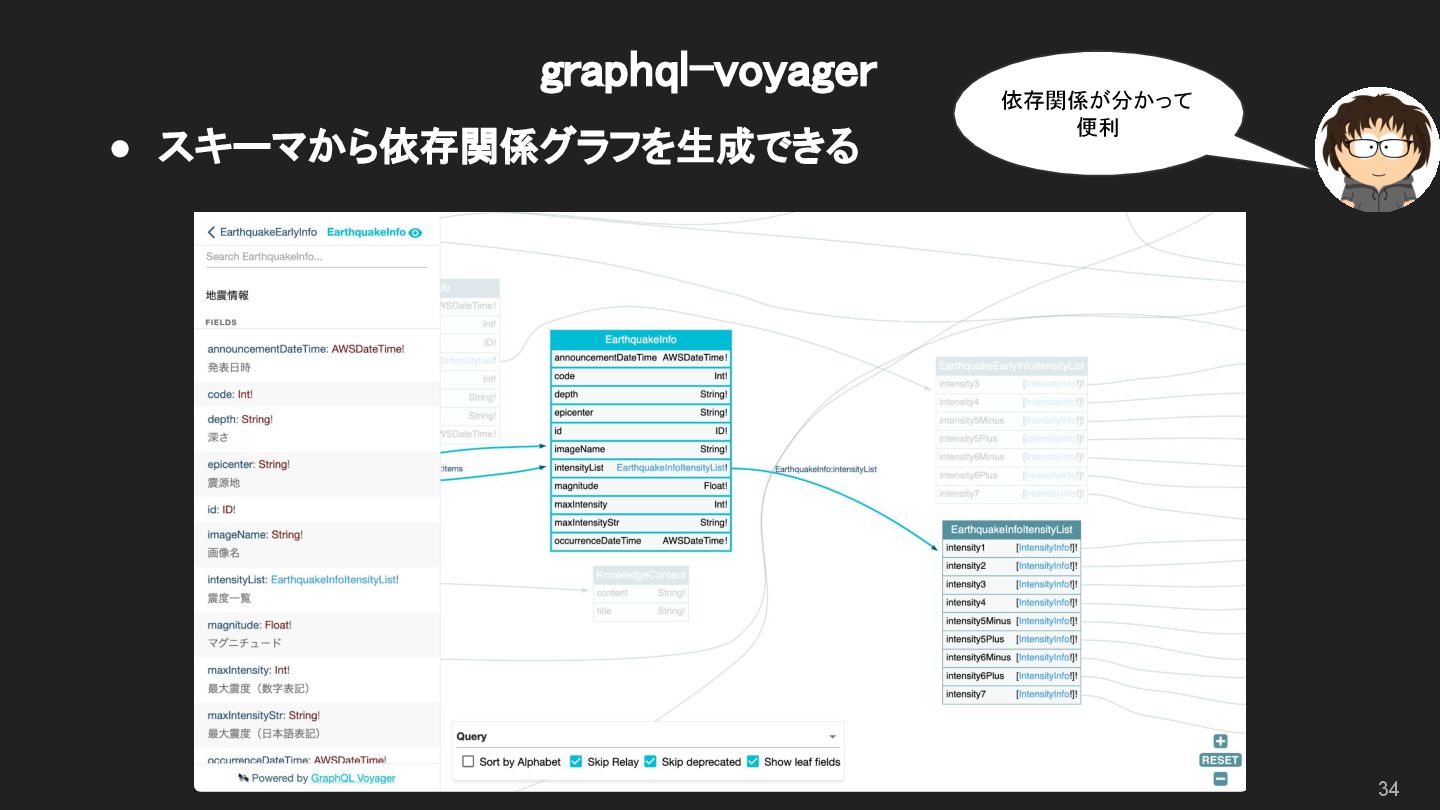Select intensity5Minus row in EarthquakeInfoItensityList node
Screen dimensions: 1440x810
pyautogui.click(x=1012, y=621)
